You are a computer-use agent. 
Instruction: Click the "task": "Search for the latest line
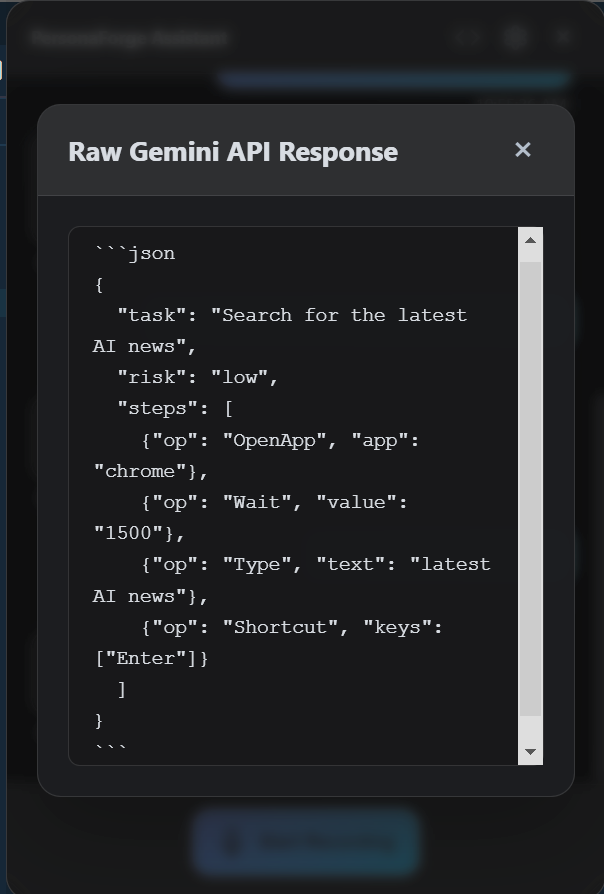pyautogui.click(x=292, y=315)
